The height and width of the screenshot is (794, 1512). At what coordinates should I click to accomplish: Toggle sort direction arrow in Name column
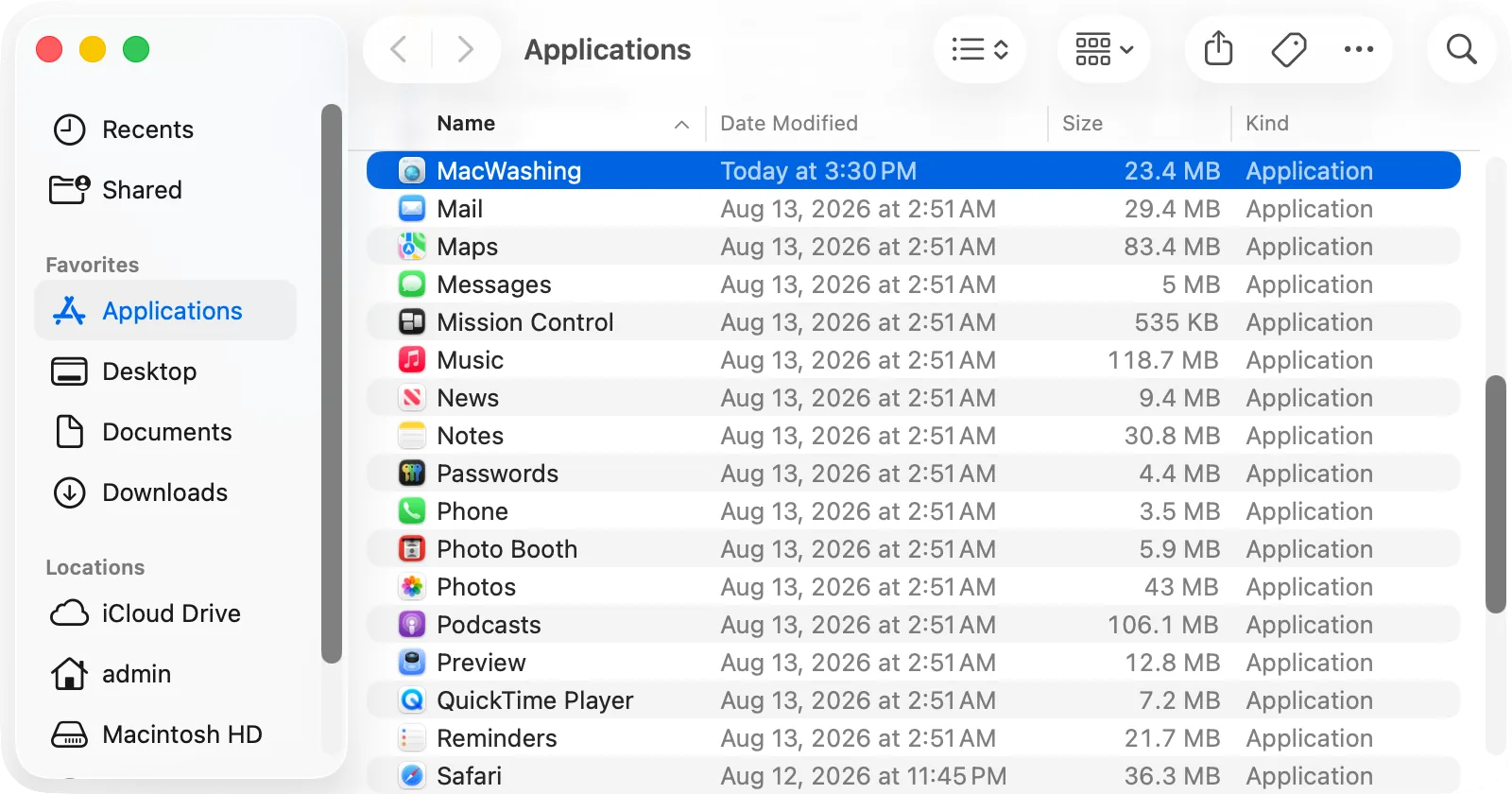tap(681, 125)
